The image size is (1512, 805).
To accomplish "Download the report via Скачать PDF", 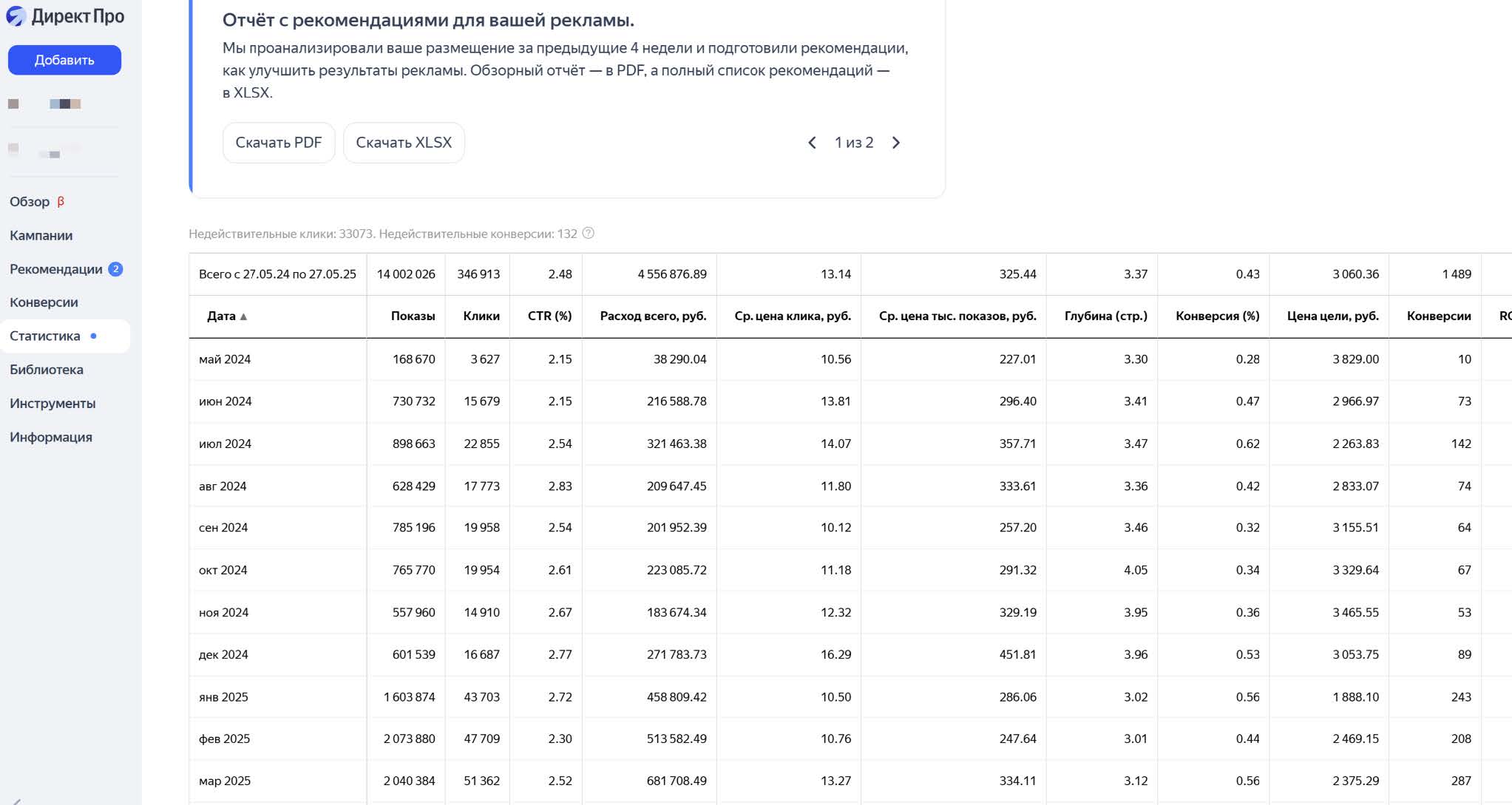I will tap(279, 143).
